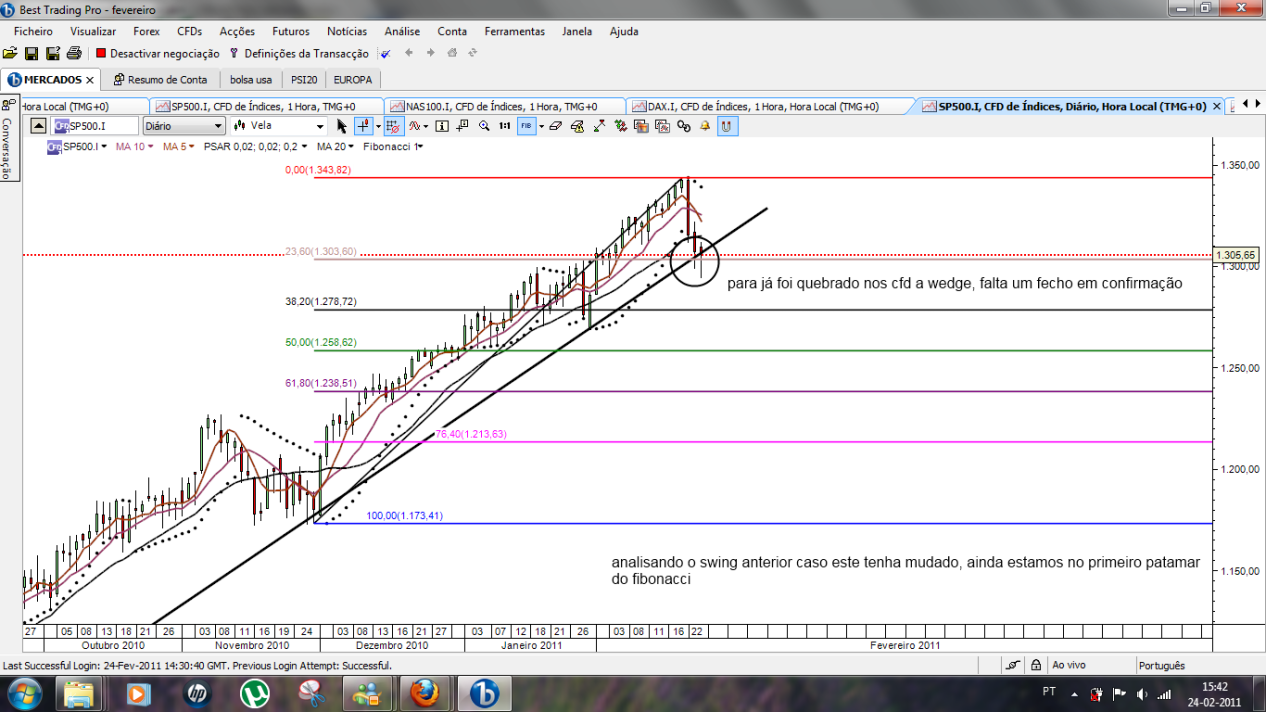Select the FIB Fibonacci tool
The height and width of the screenshot is (712, 1266).
[x=527, y=126]
